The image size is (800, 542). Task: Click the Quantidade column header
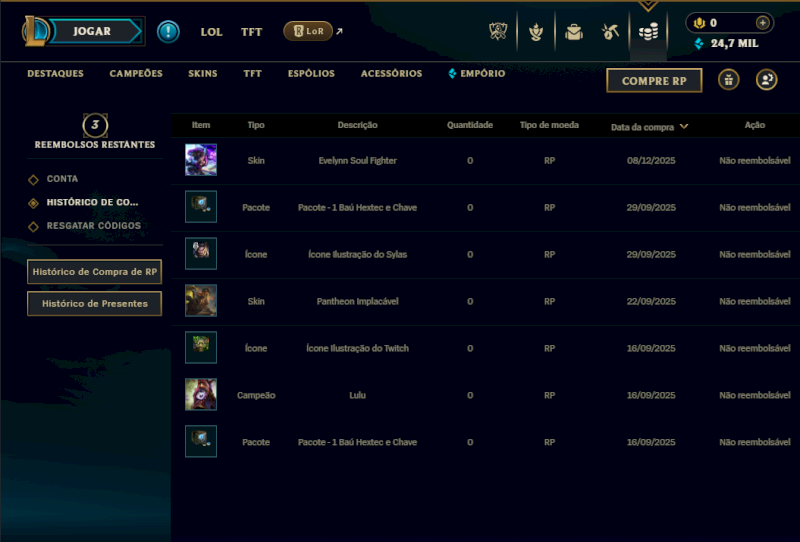(x=470, y=125)
